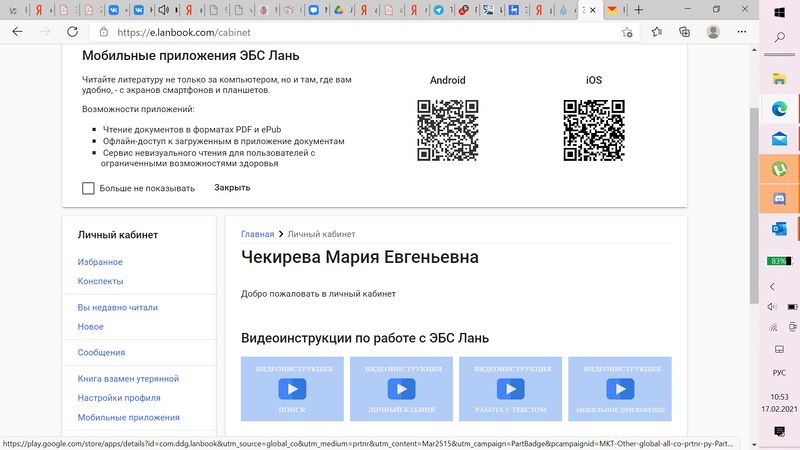Screen dimensions: 800x450
Task: Switch to the tab playing audio
Action: [163, 10]
